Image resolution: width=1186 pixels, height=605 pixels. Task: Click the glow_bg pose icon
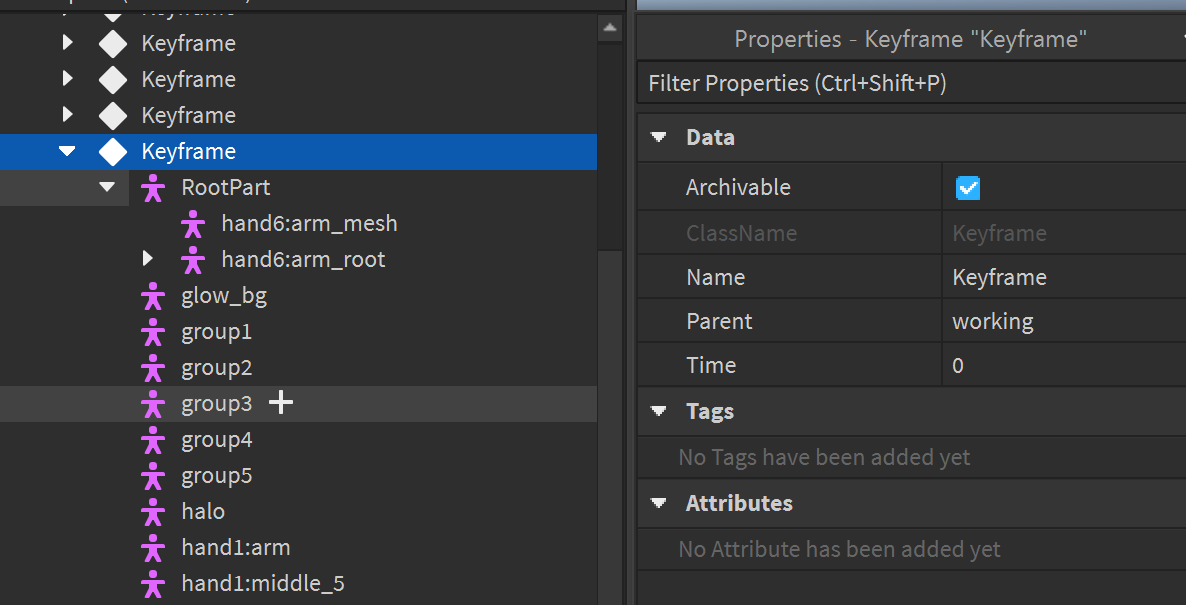153,296
